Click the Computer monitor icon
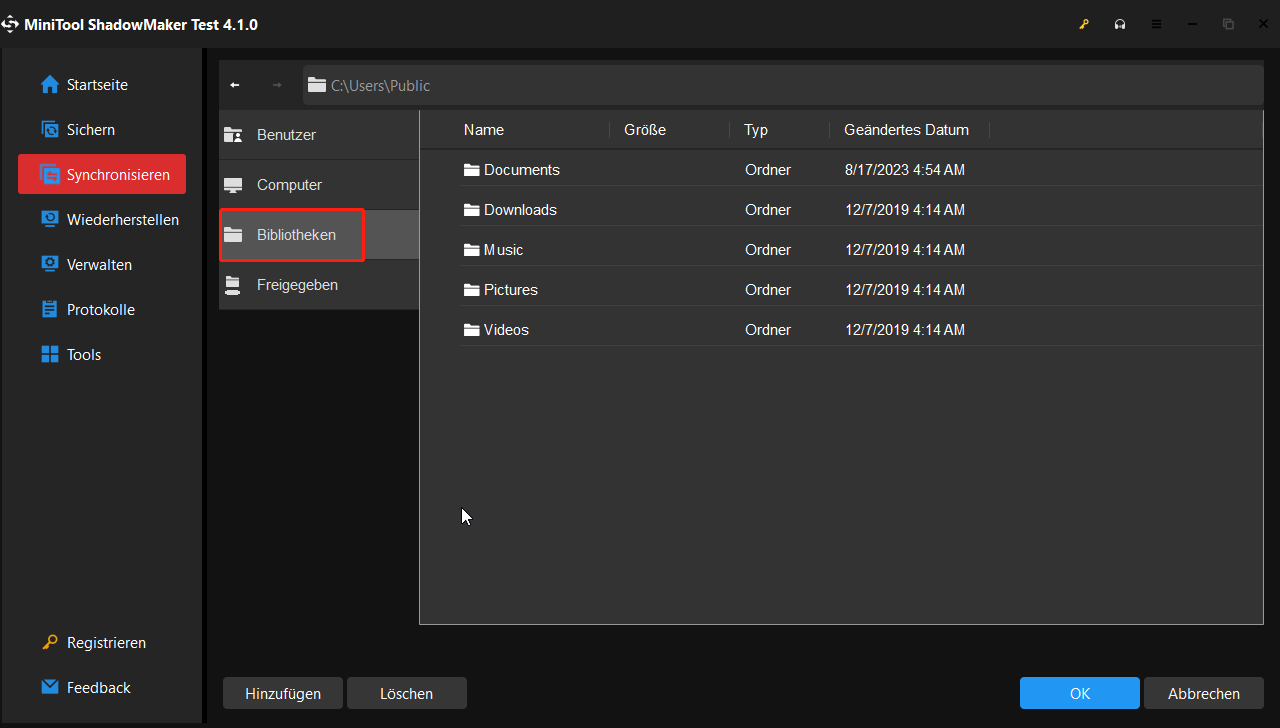The width and height of the screenshot is (1280, 728). pos(233,185)
